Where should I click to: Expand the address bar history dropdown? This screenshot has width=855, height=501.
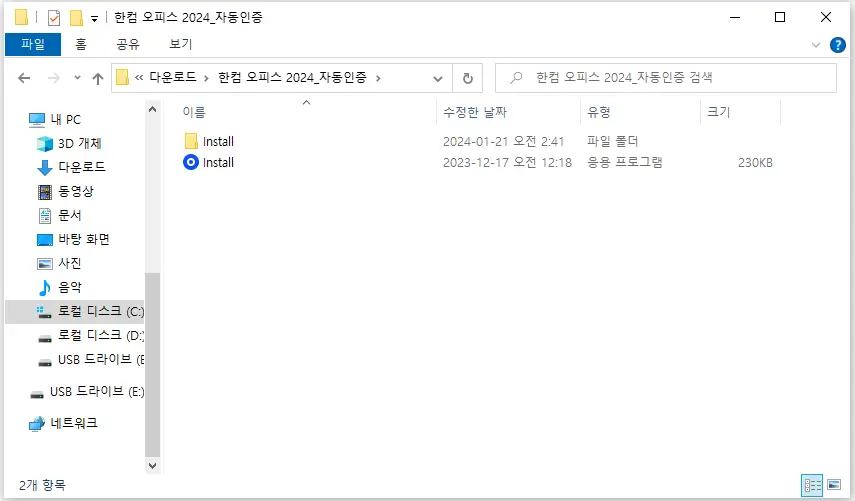coord(438,79)
